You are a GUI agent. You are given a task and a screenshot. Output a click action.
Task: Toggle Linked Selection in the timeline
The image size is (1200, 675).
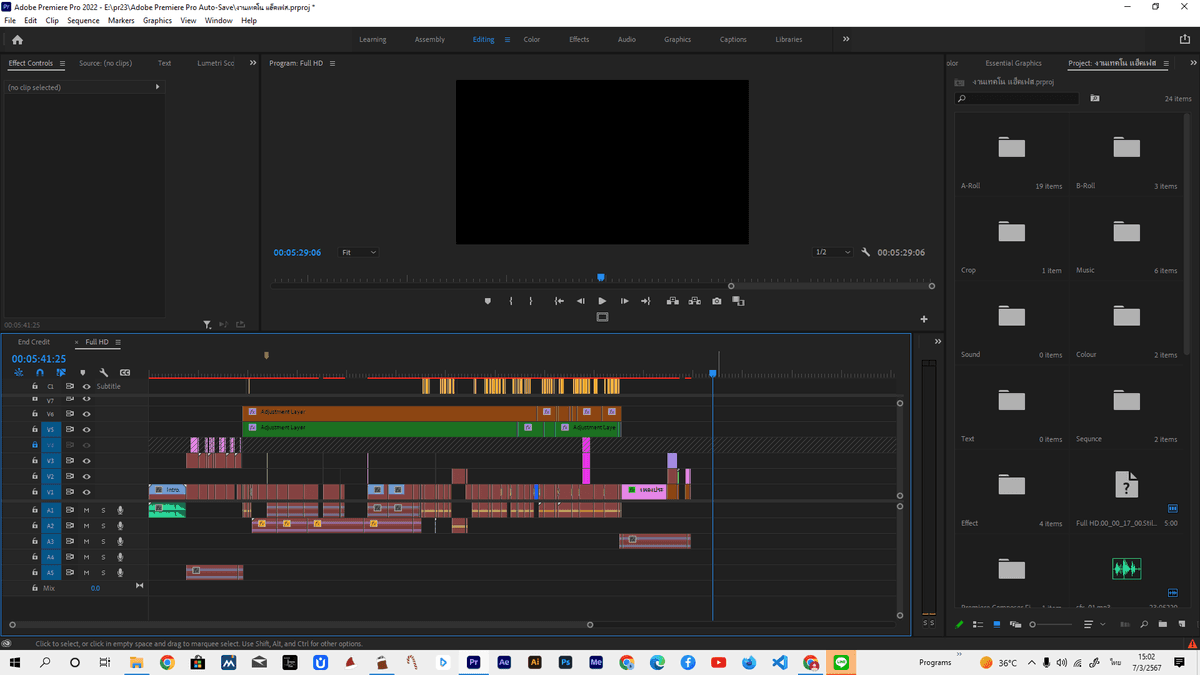[61, 372]
